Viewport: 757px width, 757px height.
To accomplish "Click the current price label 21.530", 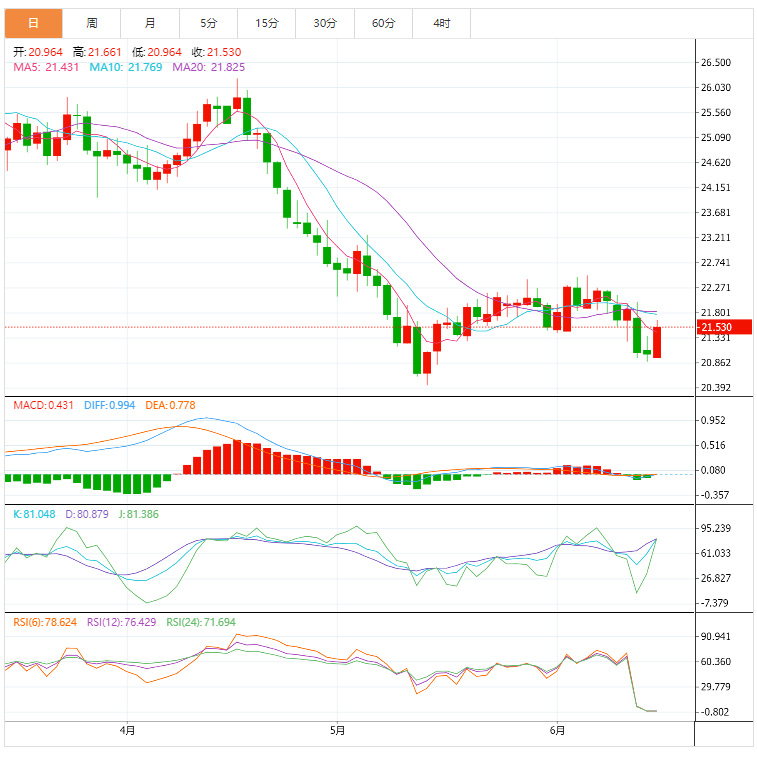I will pyautogui.click(x=724, y=327).
